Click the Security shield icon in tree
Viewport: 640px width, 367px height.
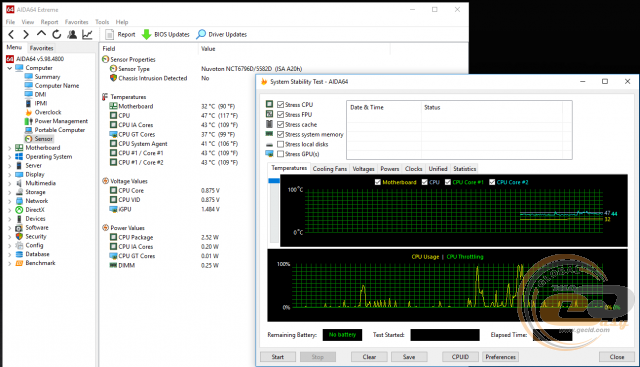pos(19,236)
